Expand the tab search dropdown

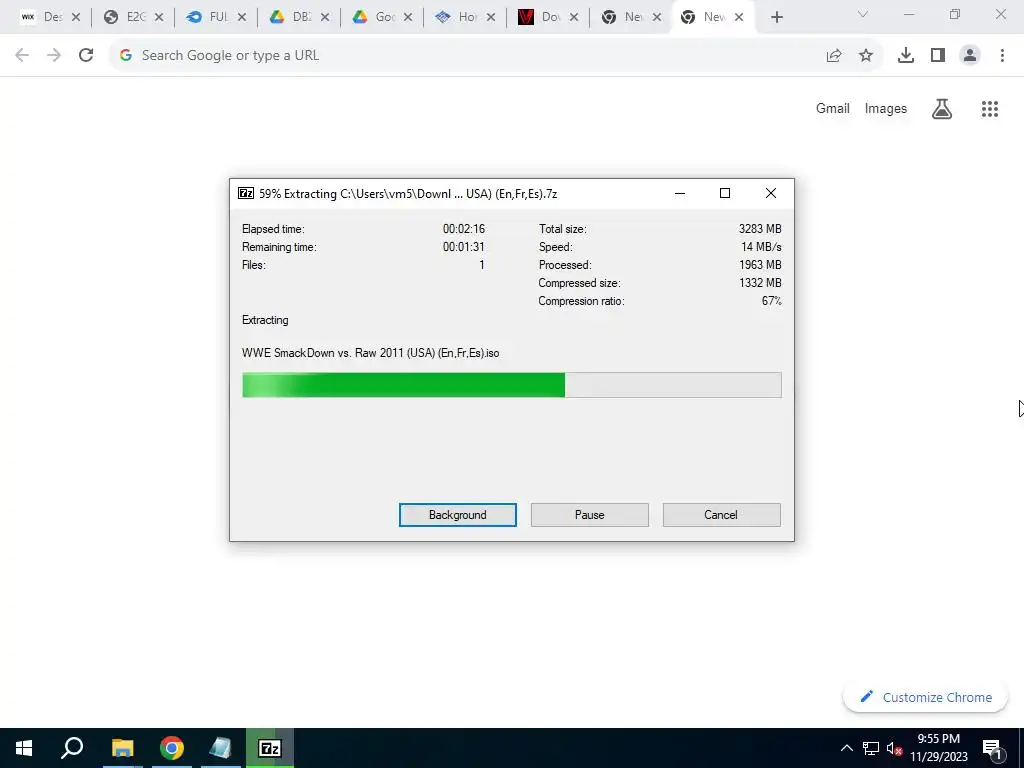pyautogui.click(x=863, y=14)
